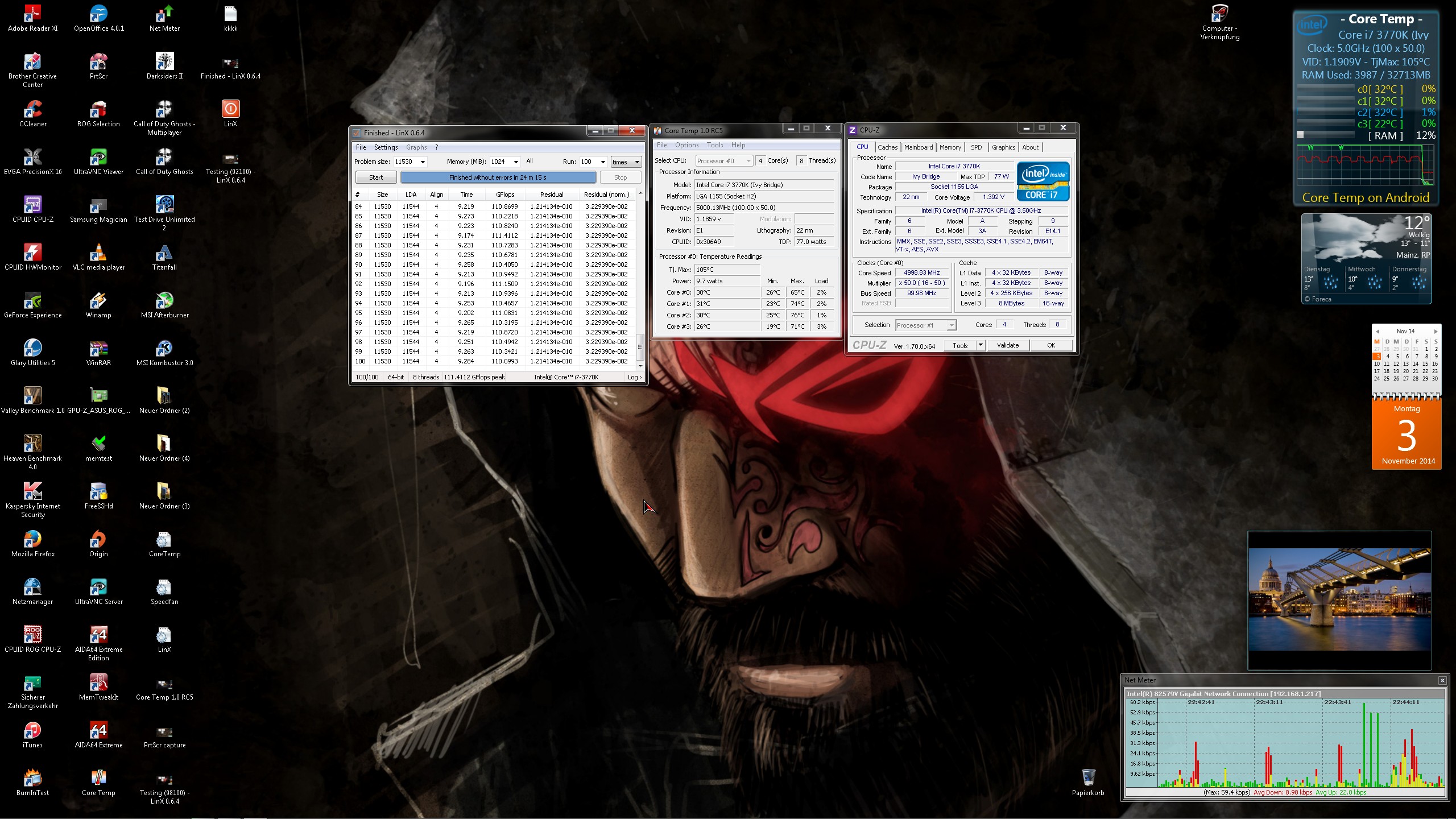This screenshot has height=819, width=1456.
Task: Launch CPUID HWMonitor from desktop
Action: coord(32,257)
